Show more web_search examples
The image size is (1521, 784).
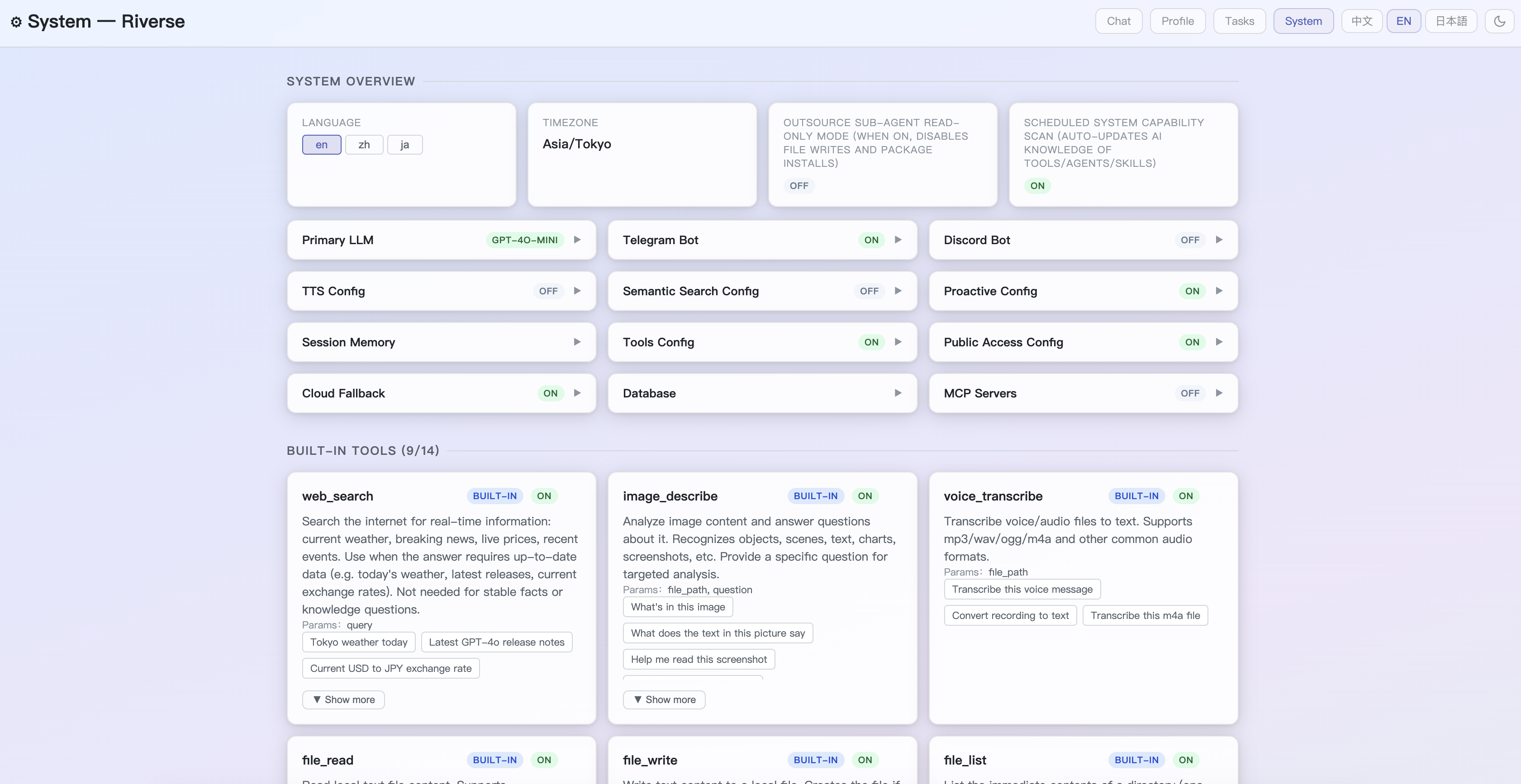pyautogui.click(x=343, y=699)
